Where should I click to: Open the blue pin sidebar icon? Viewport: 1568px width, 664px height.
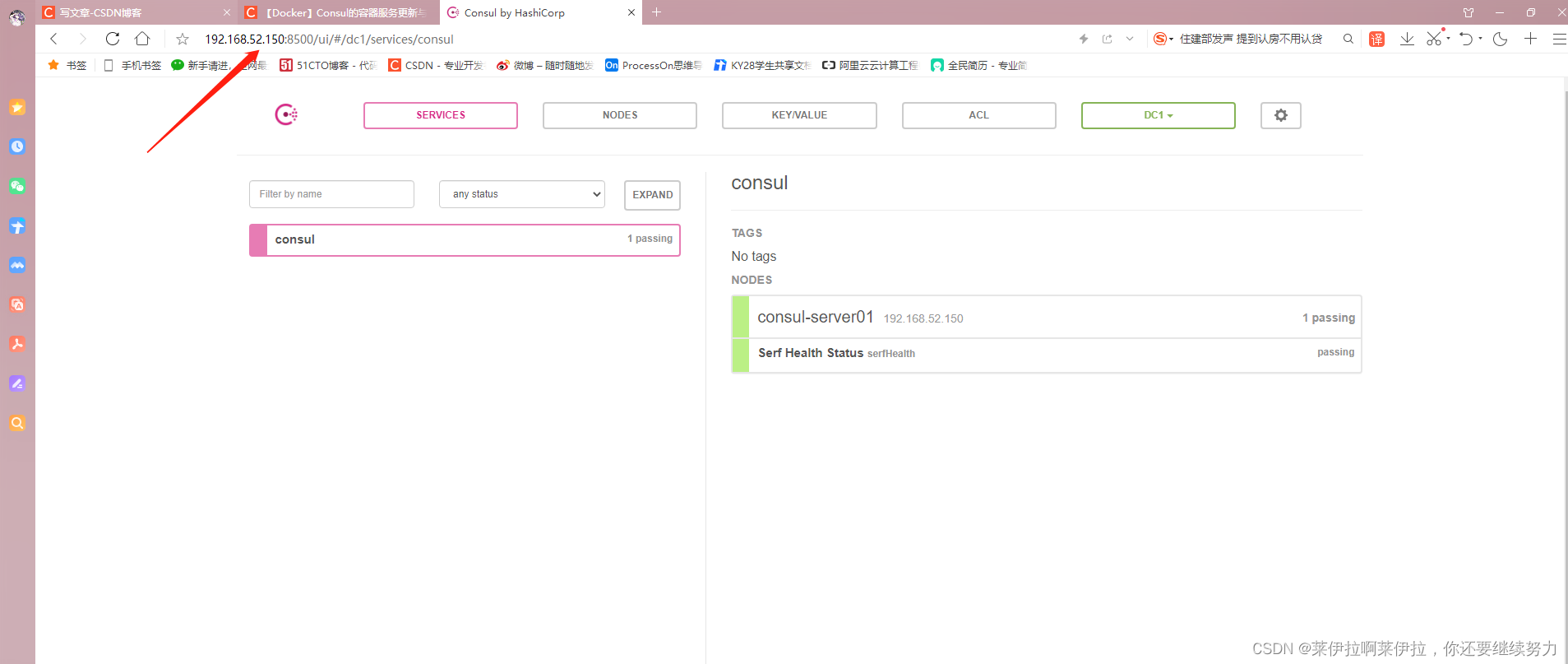(x=17, y=225)
